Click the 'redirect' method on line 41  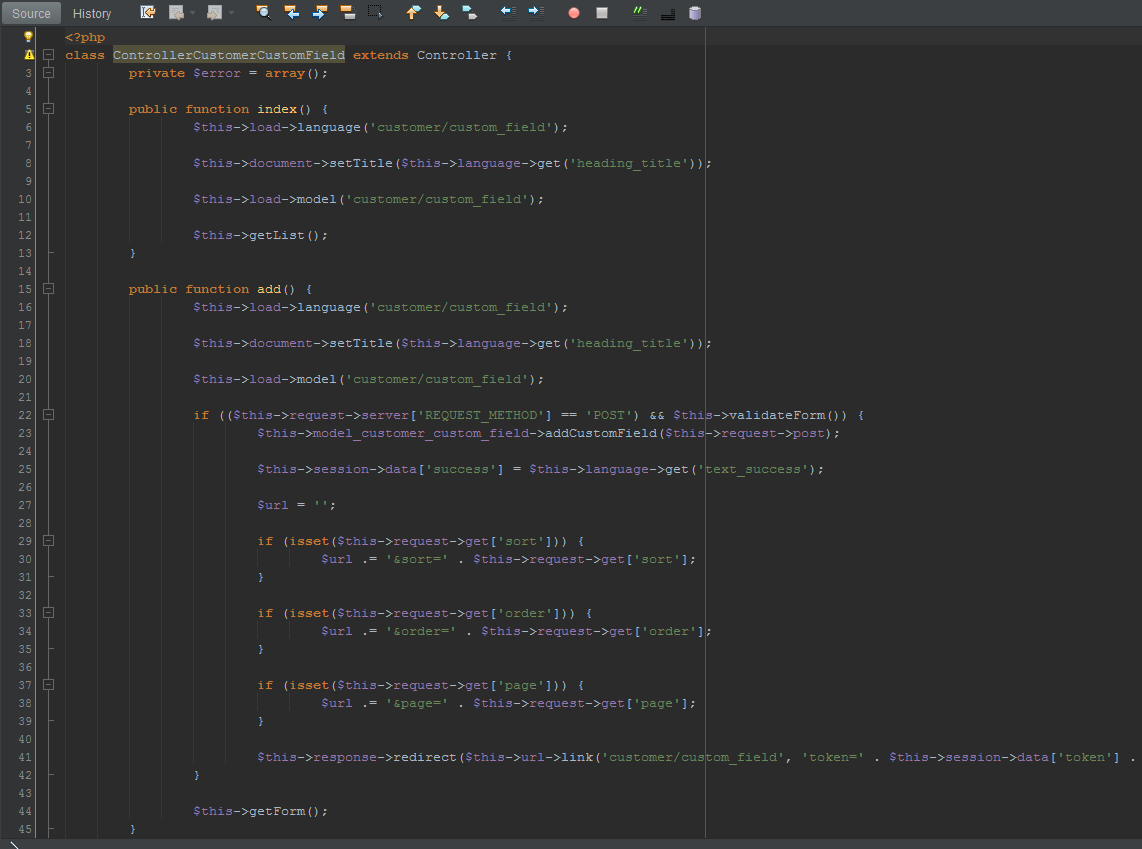pos(425,757)
